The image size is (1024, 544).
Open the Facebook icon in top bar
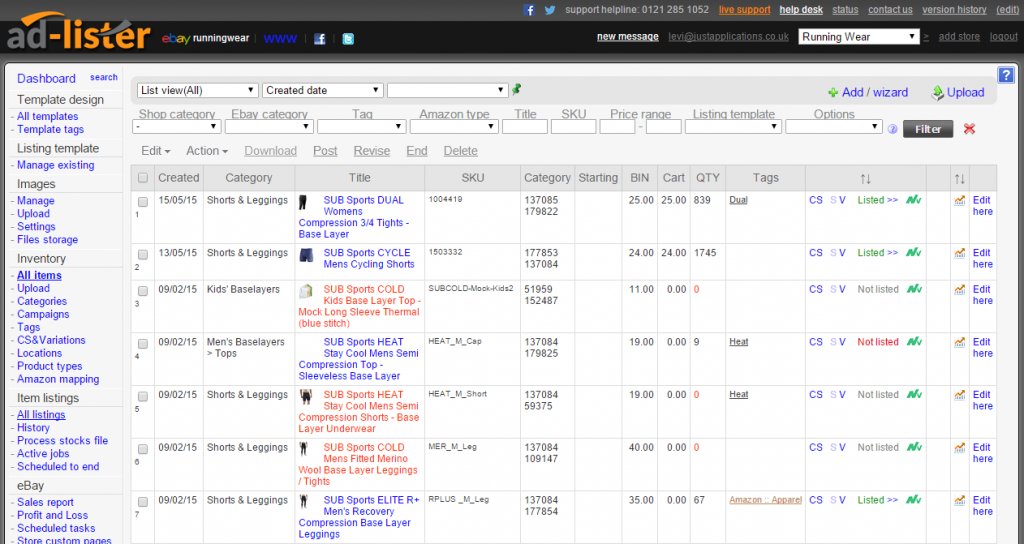tap(529, 10)
